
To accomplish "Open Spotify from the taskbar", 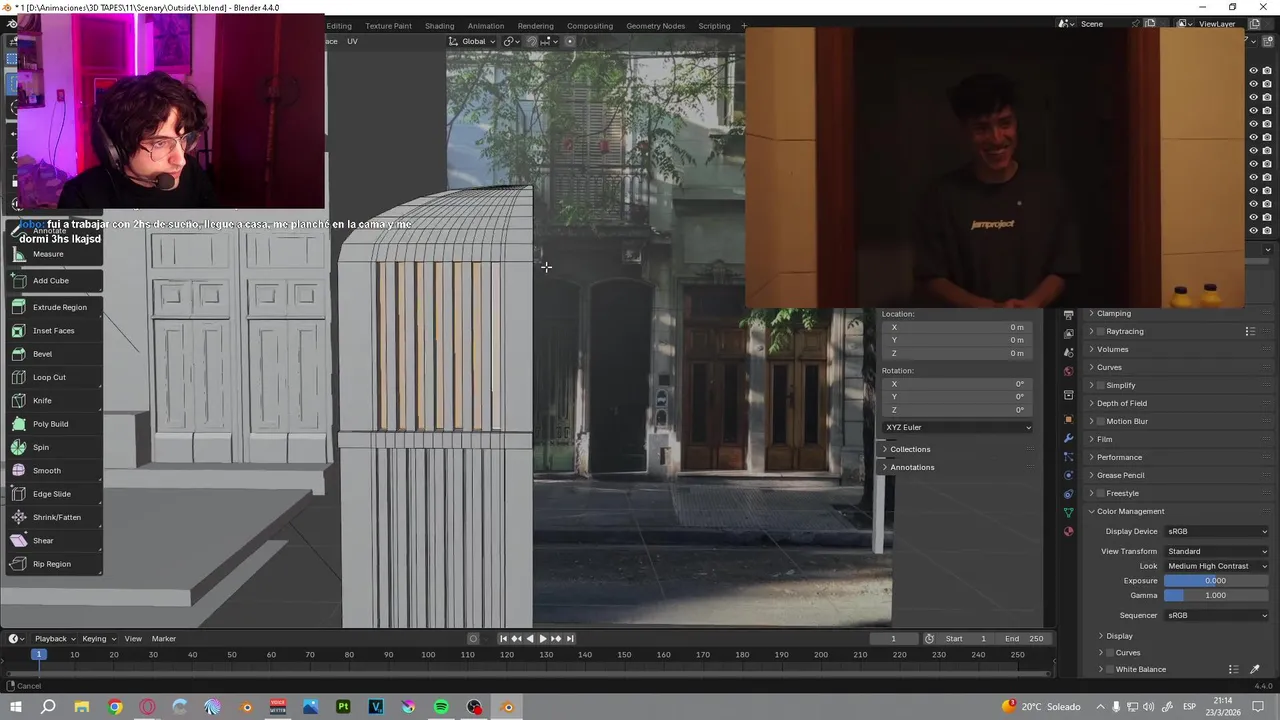I will point(441,707).
